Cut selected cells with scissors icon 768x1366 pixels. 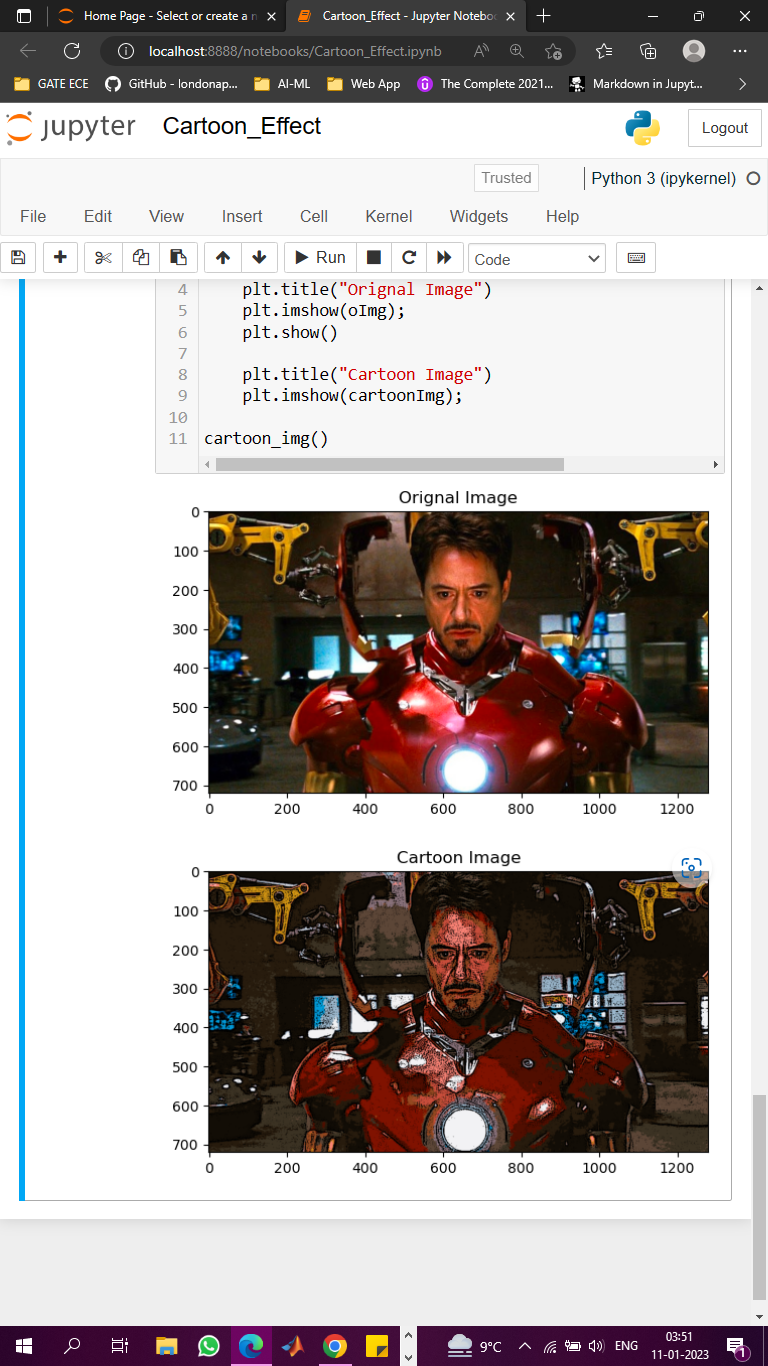(103, 258)
